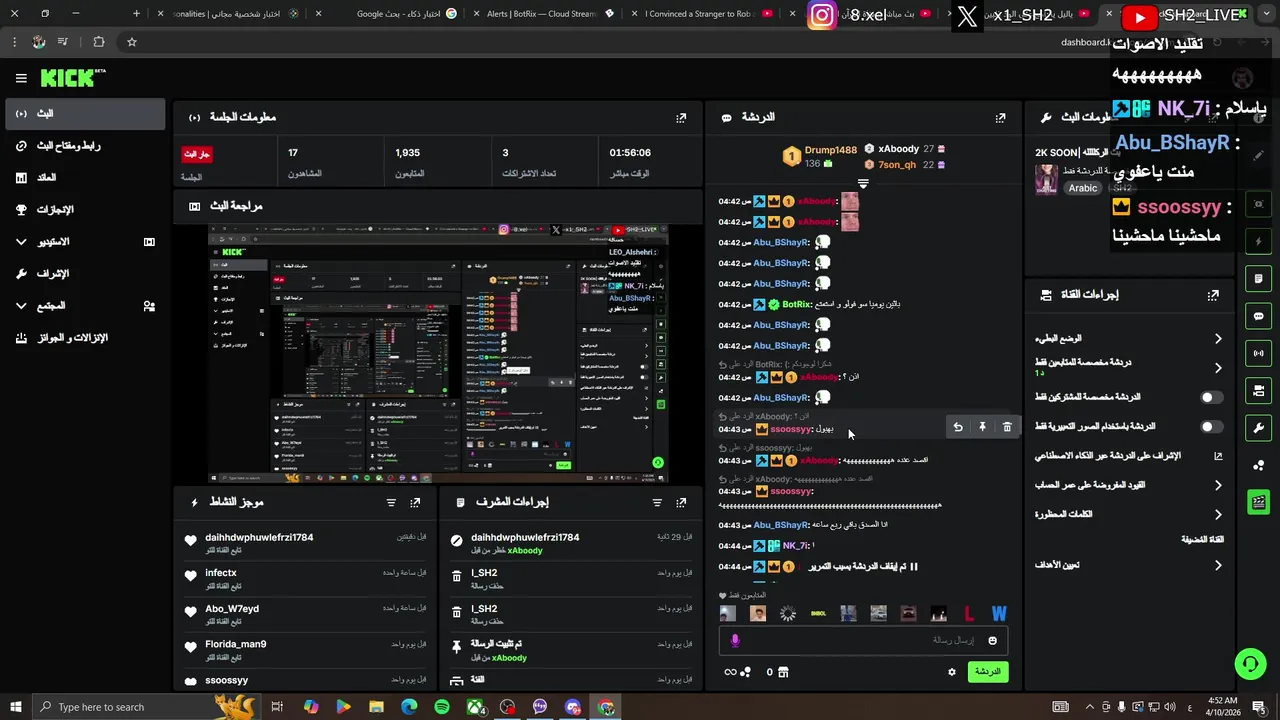
Task: Open the stream URL and key sidebar item
Action: [85, 146]
